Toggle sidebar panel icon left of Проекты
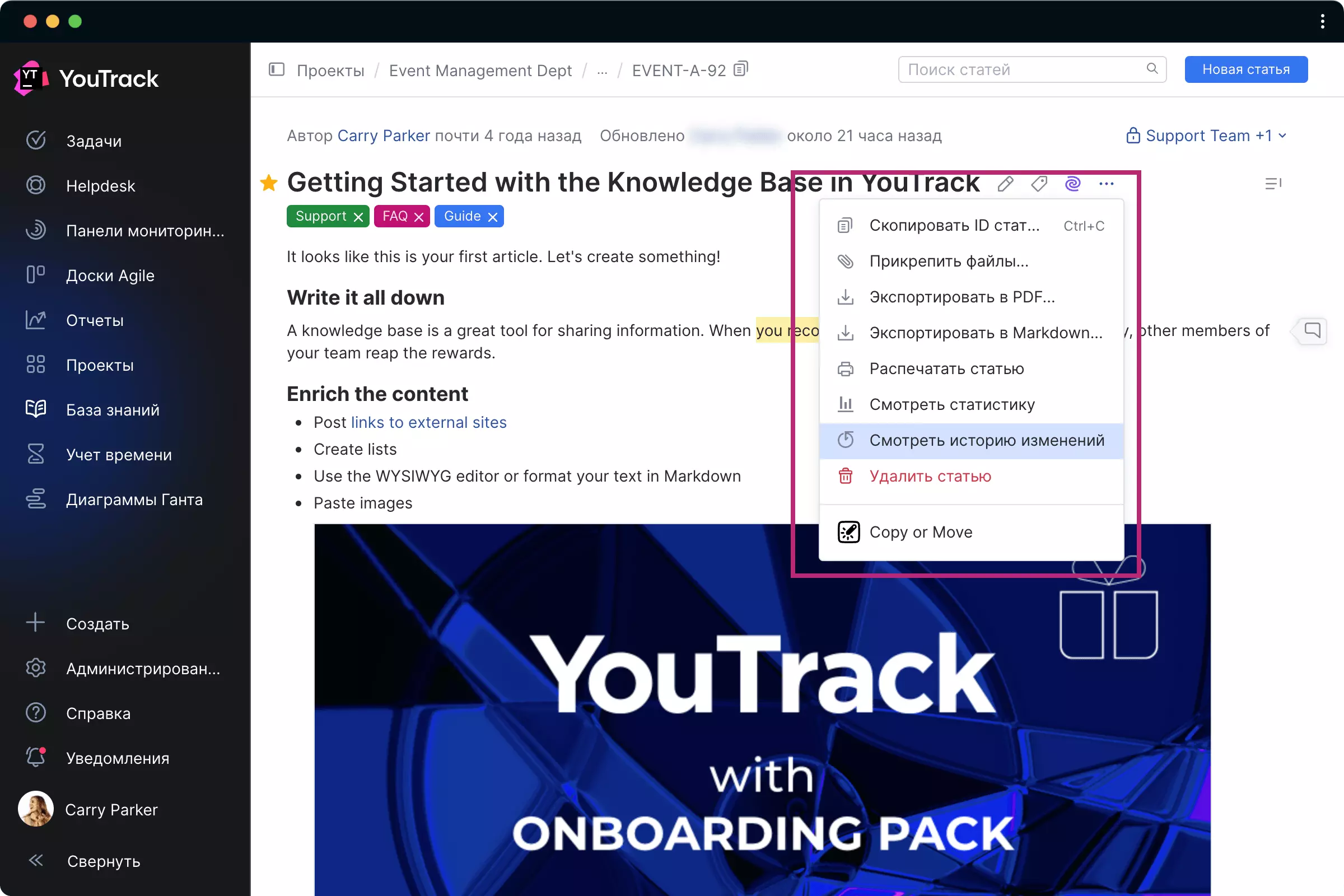The image size is (1344, 896). (277, 69)
